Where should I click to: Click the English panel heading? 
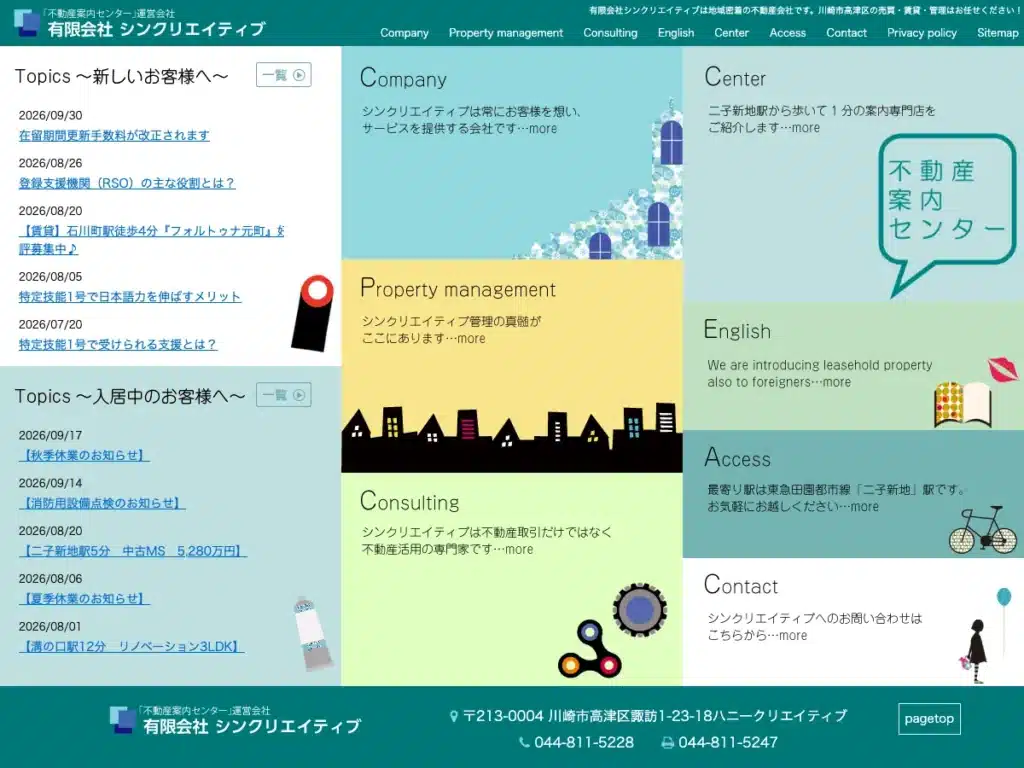737,330
